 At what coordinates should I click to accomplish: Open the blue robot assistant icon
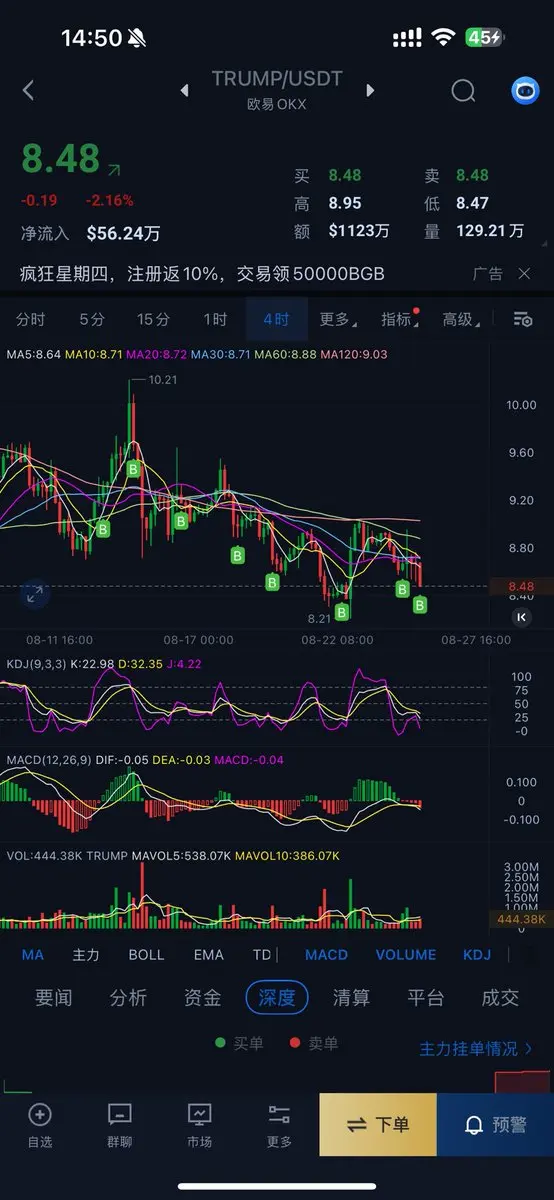(x=525, y=91)
